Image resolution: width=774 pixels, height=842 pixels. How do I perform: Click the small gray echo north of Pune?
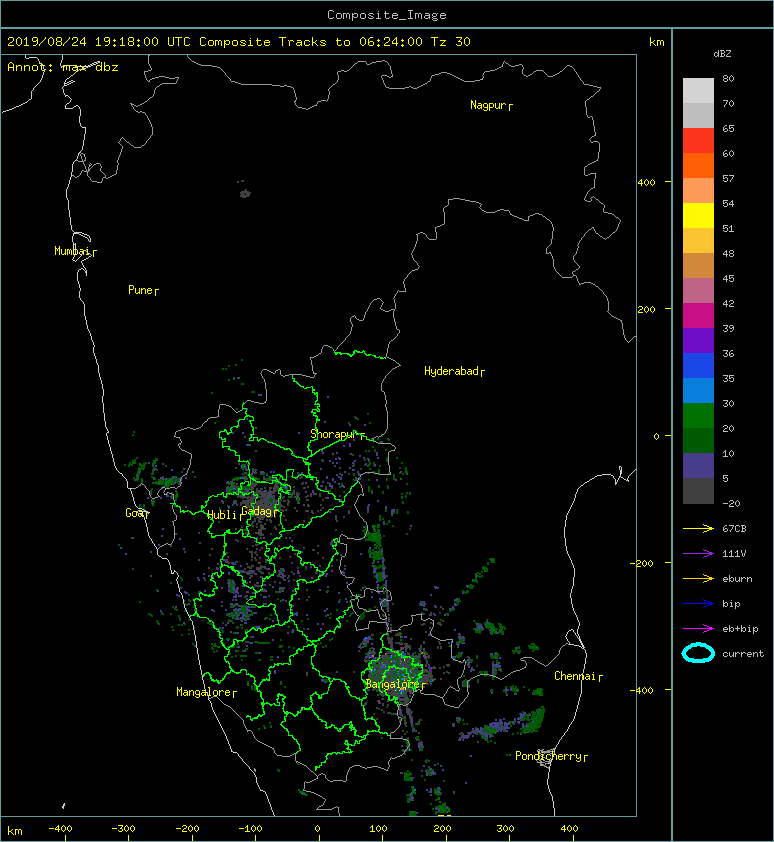coord(245,193)
